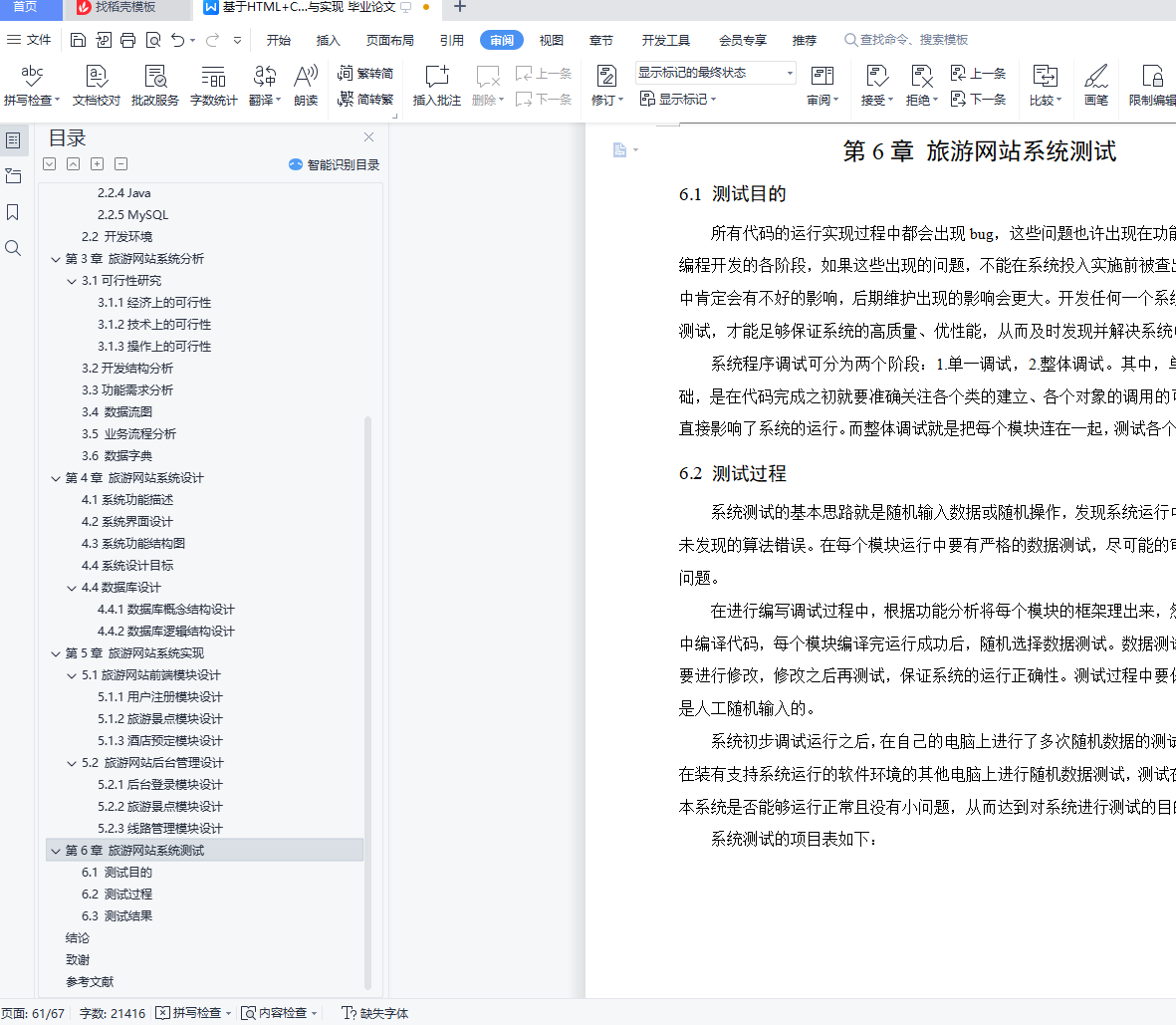Open the 文件 file menu
This screenshot has width=1176, height=1025.
(x=29, y=40)
